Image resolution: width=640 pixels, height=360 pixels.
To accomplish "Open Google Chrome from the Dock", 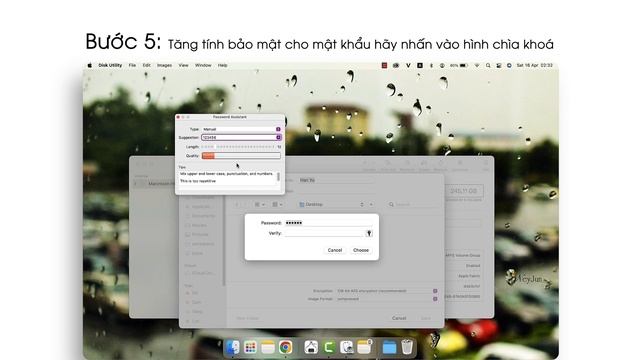I will pyautogui.click(x=286, y=347).
